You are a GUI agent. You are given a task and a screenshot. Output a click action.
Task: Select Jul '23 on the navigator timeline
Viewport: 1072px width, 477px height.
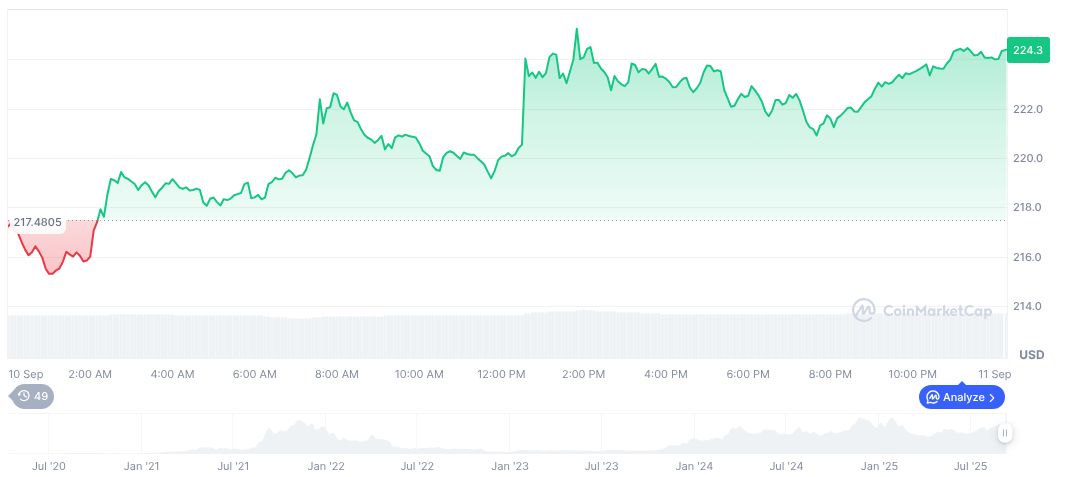pos(601,466)
